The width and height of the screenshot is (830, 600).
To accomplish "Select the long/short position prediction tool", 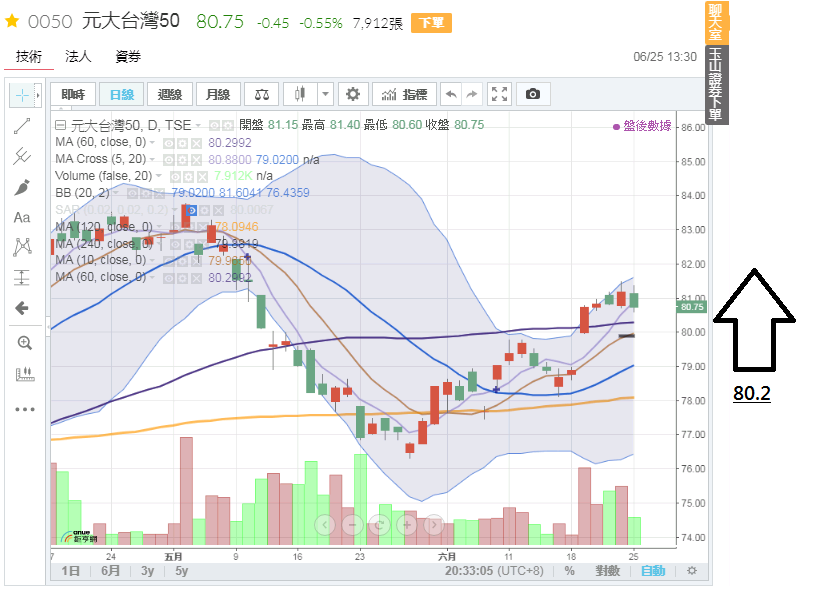I will tap(22, 277).
